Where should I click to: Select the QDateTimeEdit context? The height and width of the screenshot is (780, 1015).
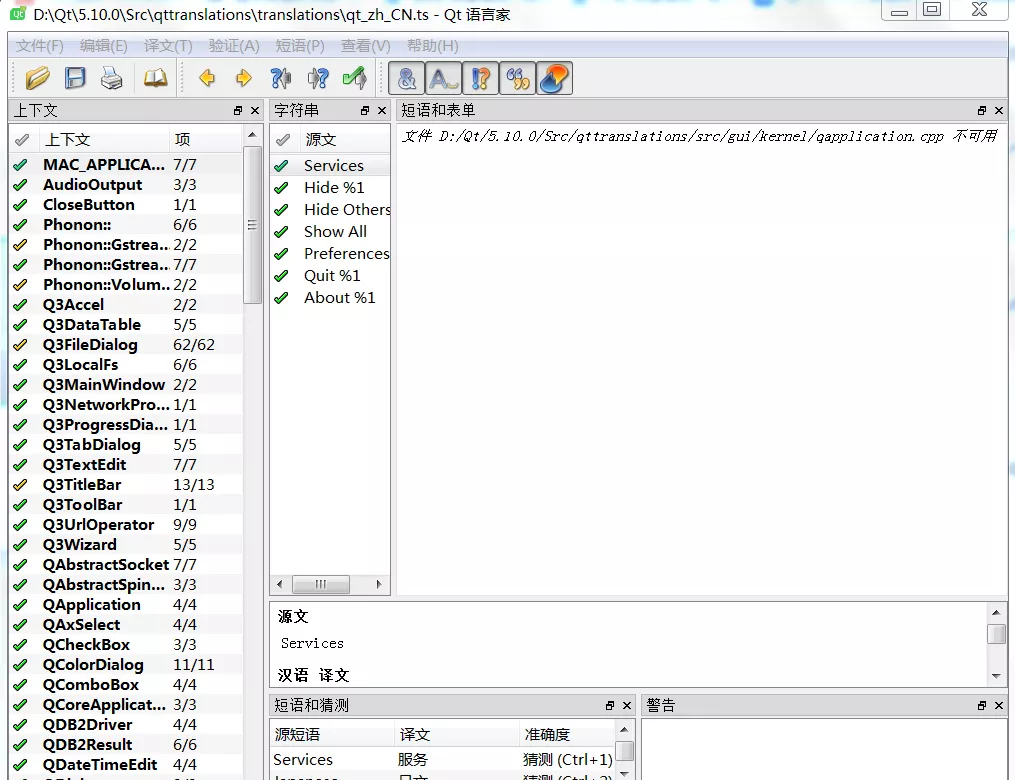(x=126, y=764)
